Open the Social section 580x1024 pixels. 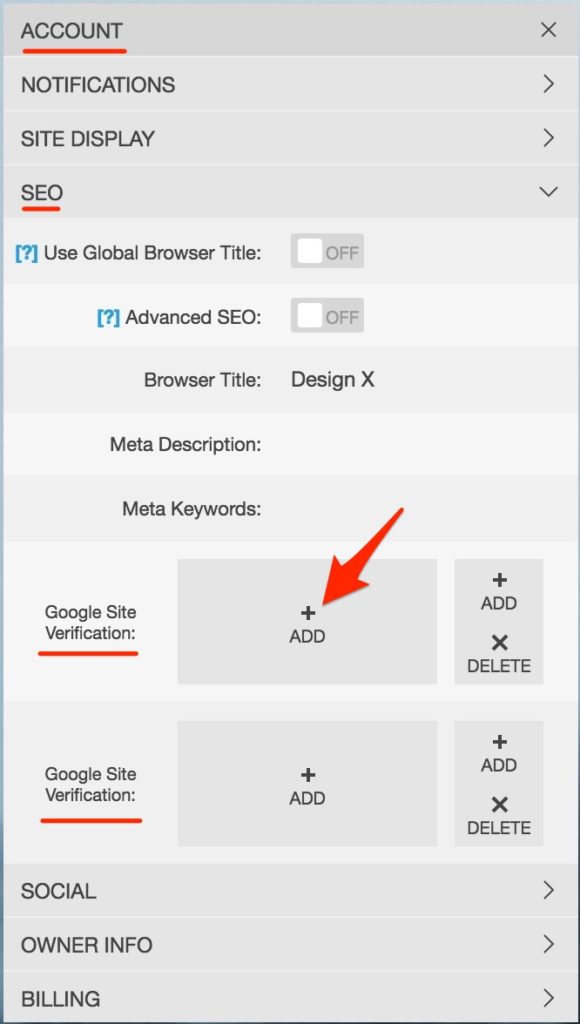tap(290, 891)
